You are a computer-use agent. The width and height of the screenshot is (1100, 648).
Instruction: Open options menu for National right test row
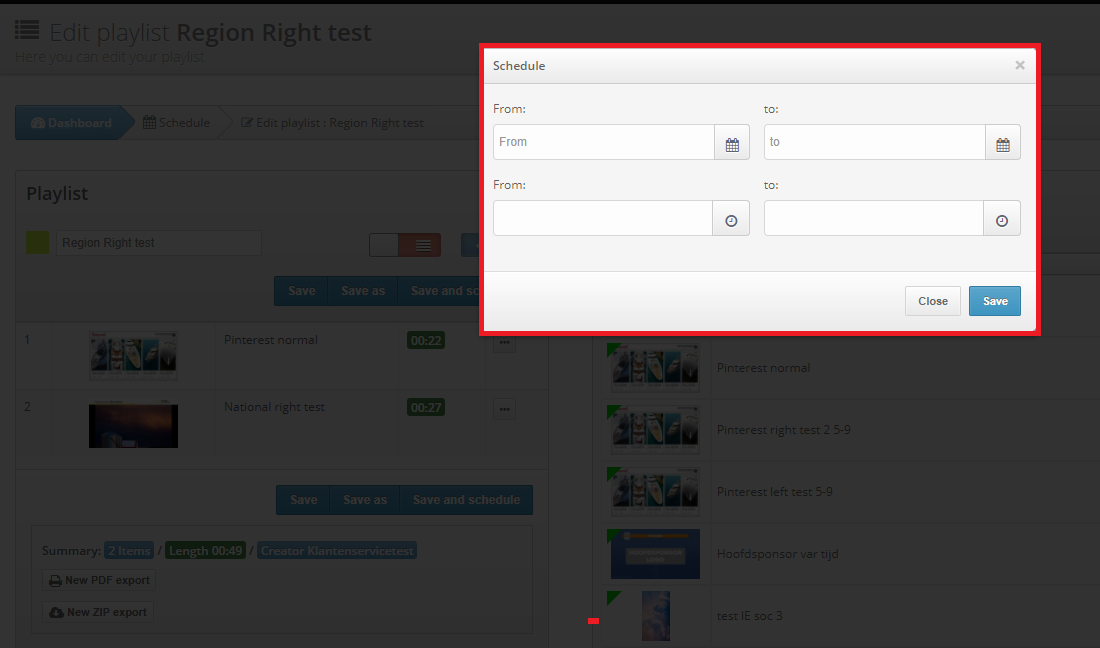coord(504,410)
